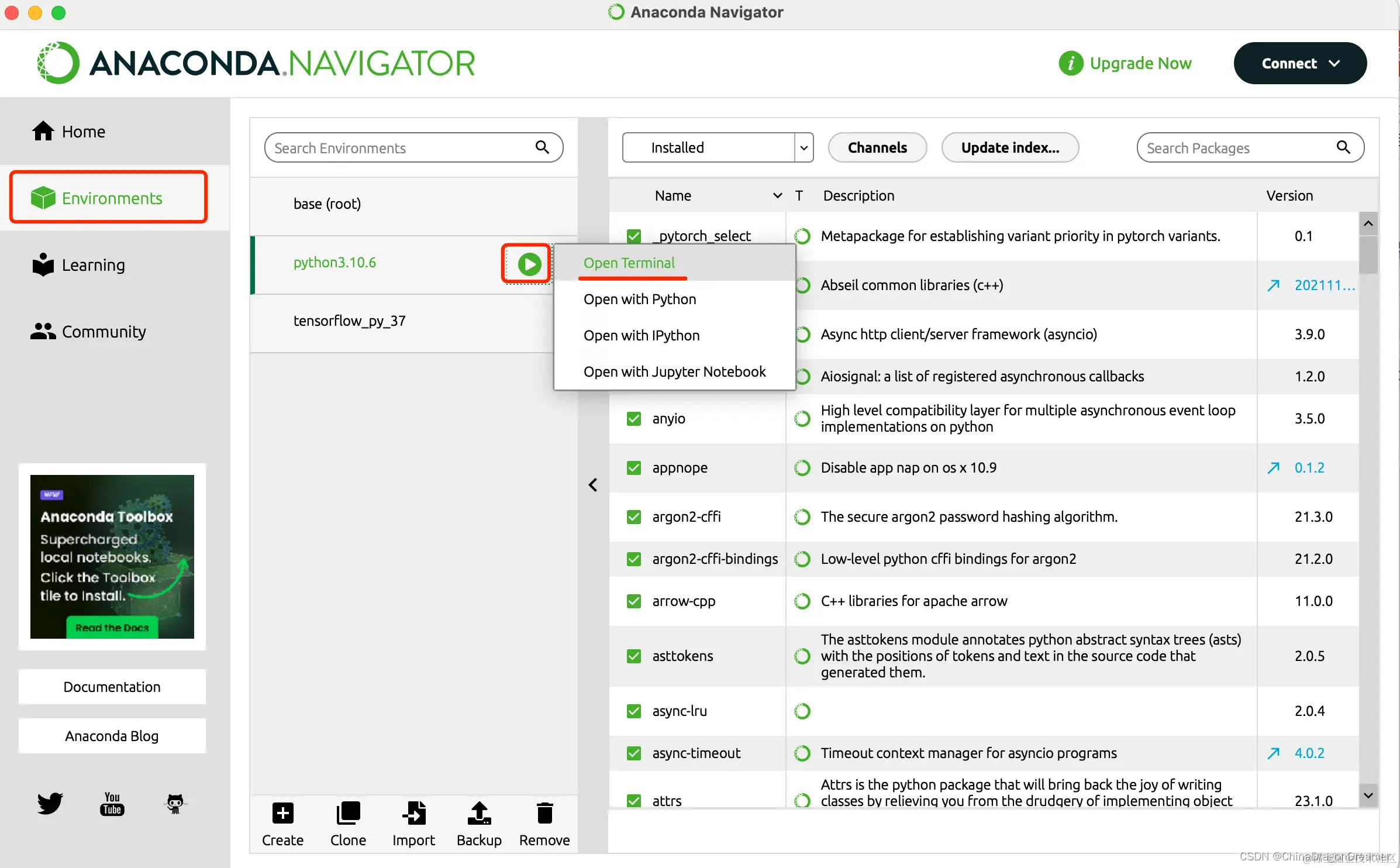Open the GitHub octocat icon link
The image size is (1400, 868).
(x=175, y=804)
